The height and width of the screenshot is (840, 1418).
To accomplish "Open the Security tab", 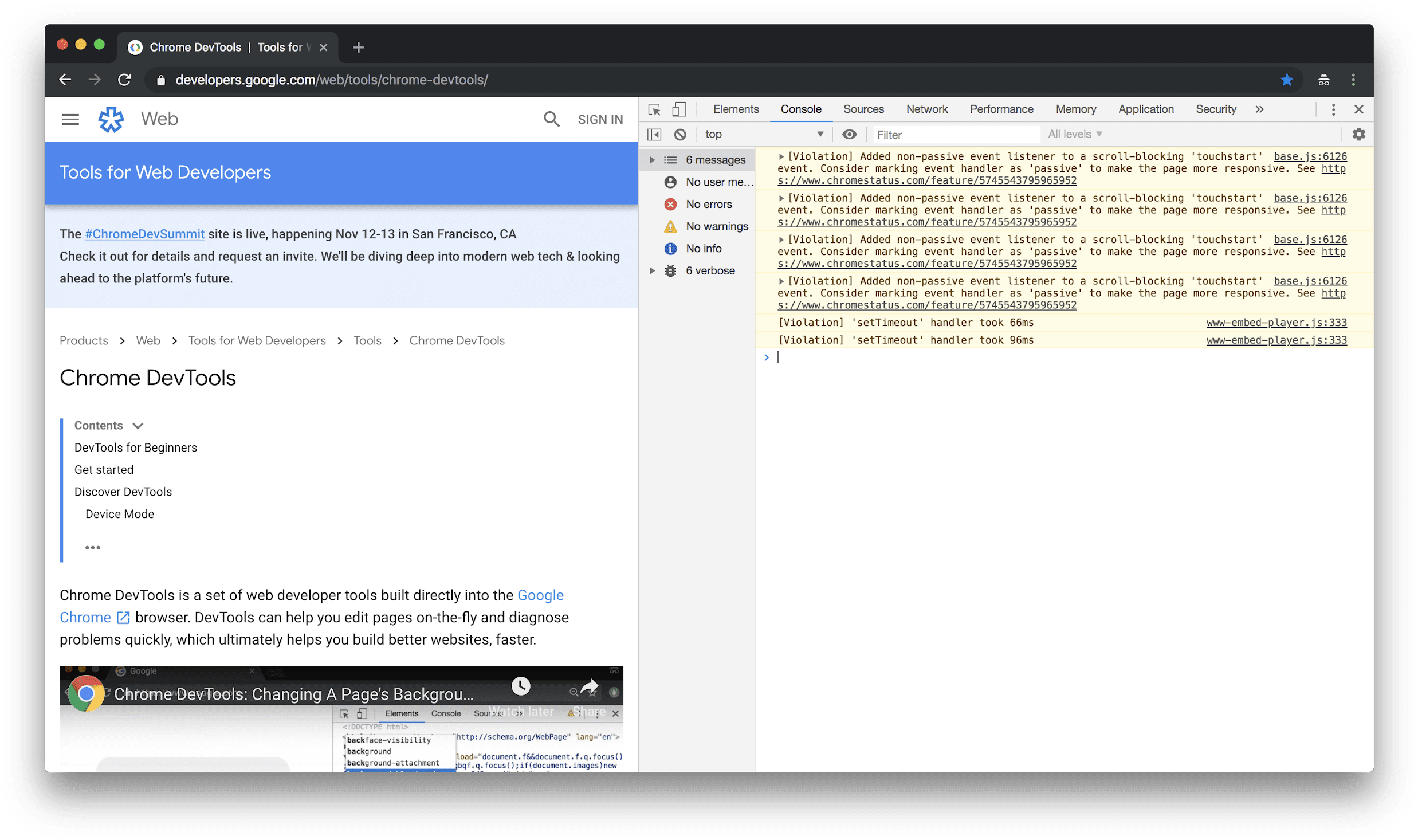I will [1215, 109].
